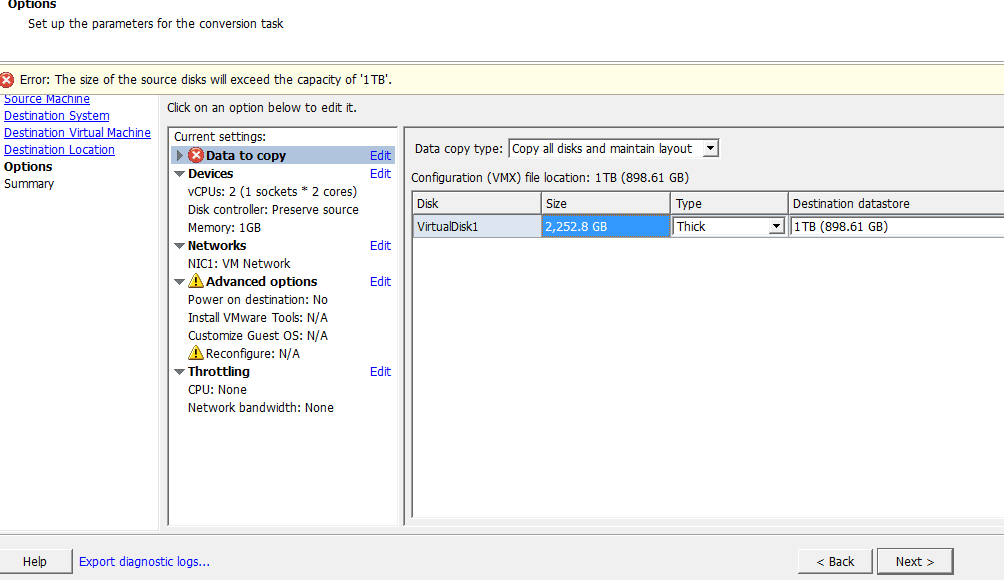The height and width of the screenshot is (580, 1004).
Task: Collapse the Devices section
Action: 179,173
